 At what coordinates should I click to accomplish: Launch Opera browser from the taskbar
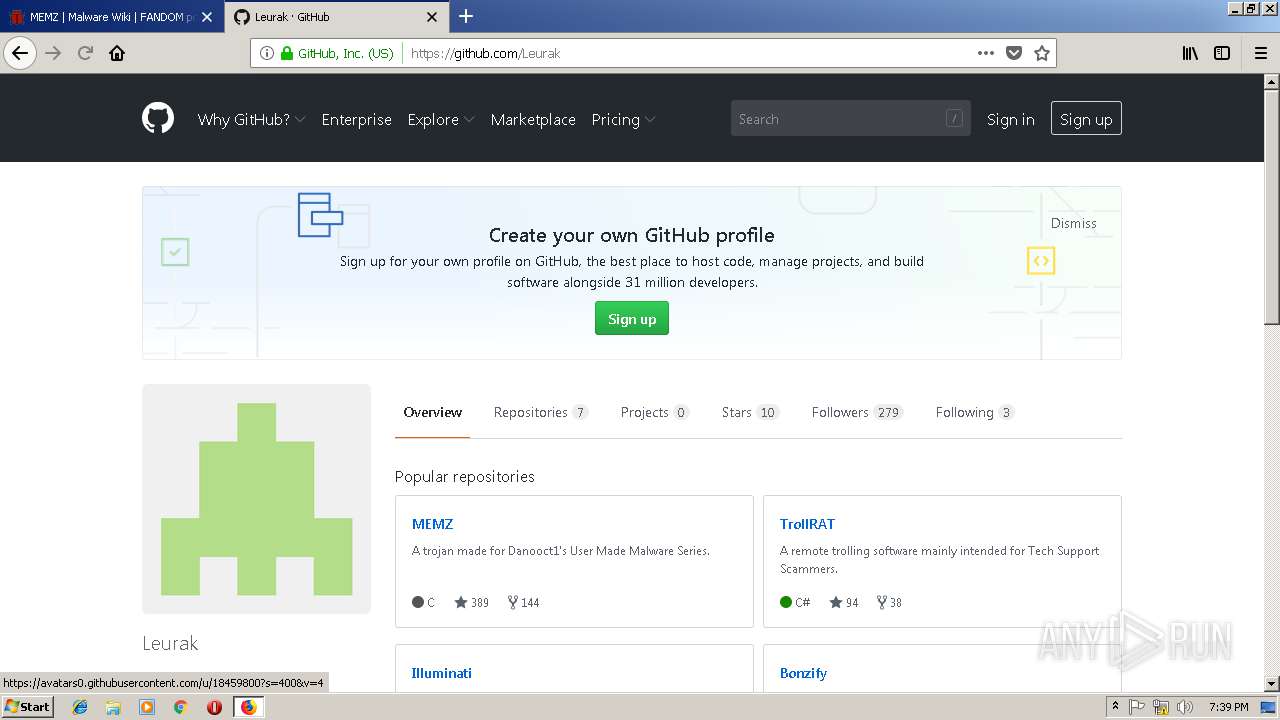click(x=214, y=707)
